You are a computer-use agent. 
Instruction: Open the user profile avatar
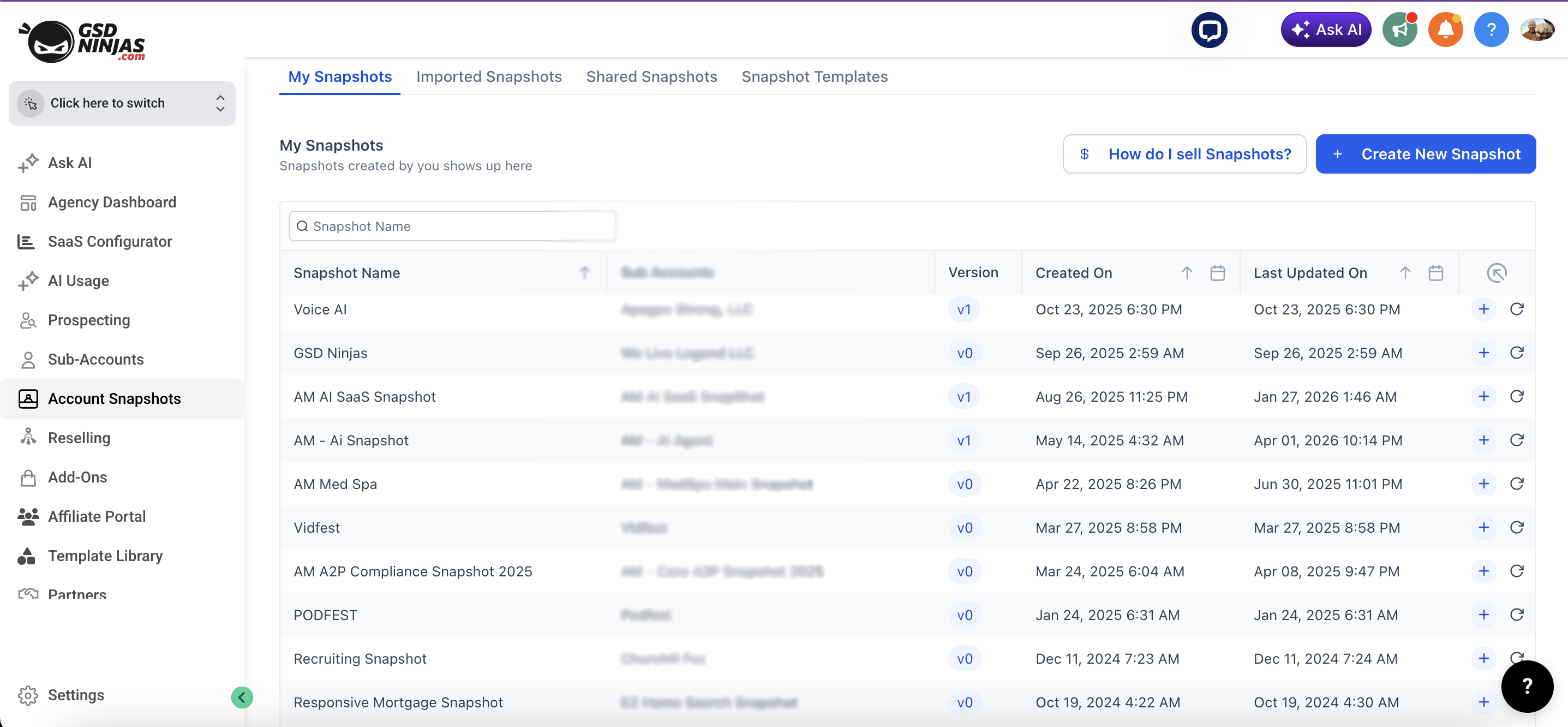click(1536, 30)
